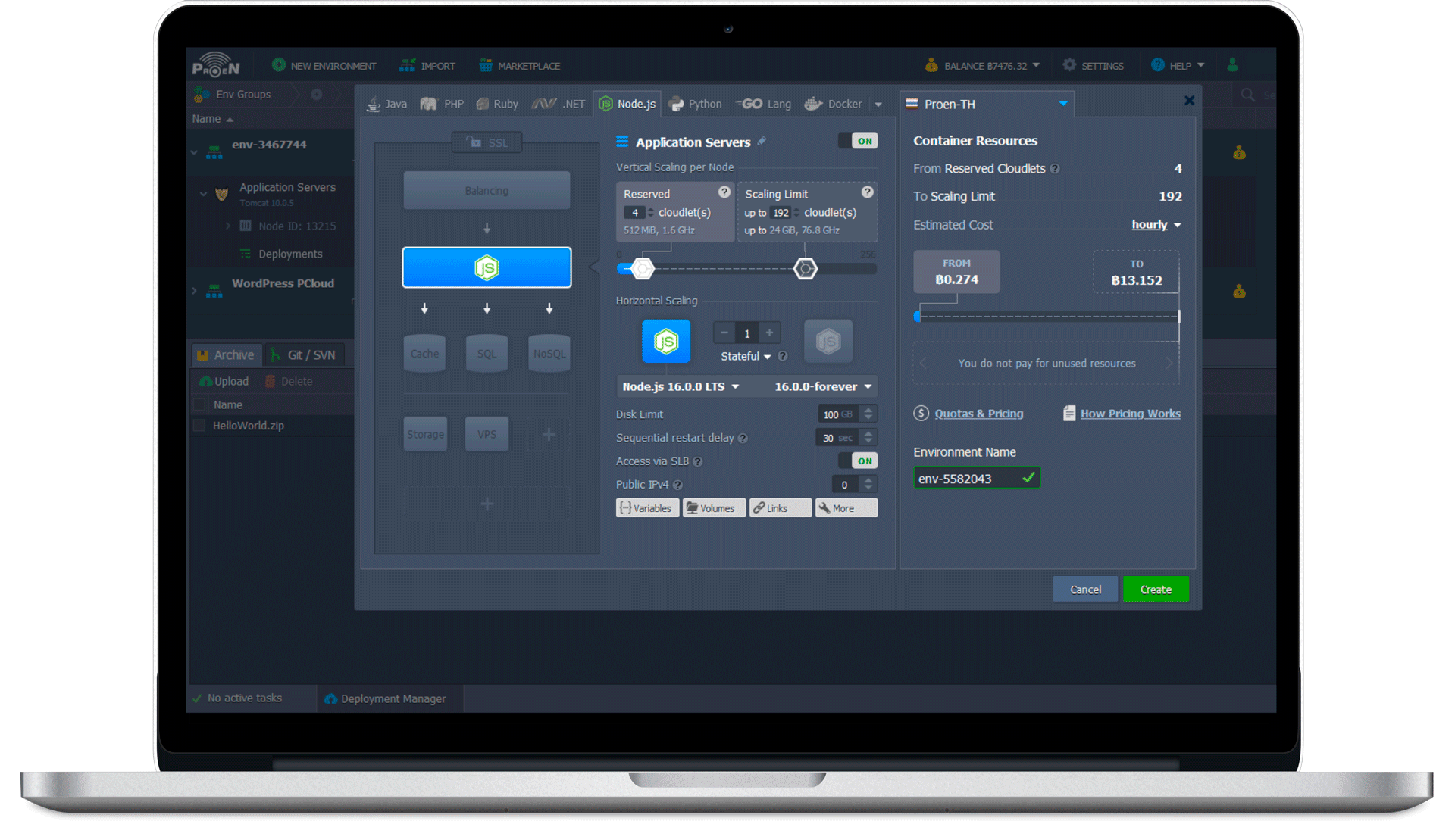Open the Reserved cloudlets help icon
The image size is (1455, 840).
click(724, 192)
